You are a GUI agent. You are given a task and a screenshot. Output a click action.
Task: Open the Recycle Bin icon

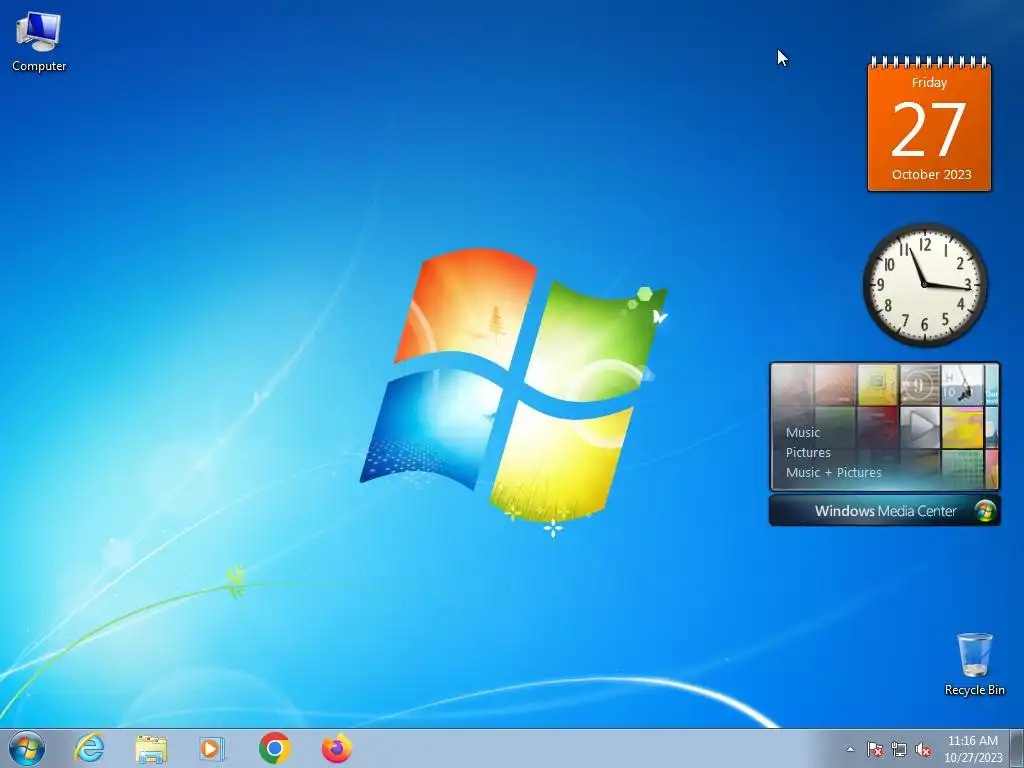tap(974, 663)
